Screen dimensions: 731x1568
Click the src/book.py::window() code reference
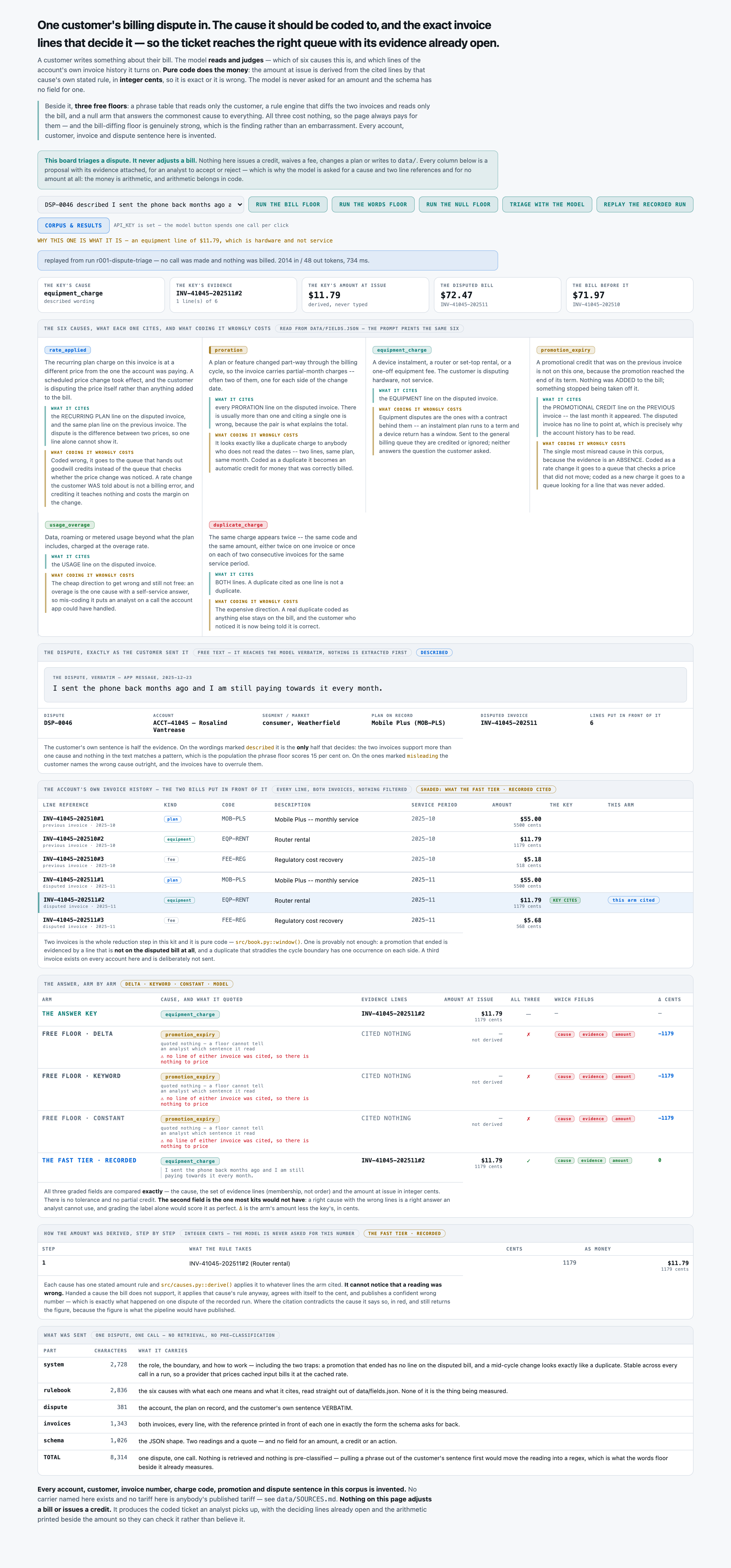[x=268, y=942]
